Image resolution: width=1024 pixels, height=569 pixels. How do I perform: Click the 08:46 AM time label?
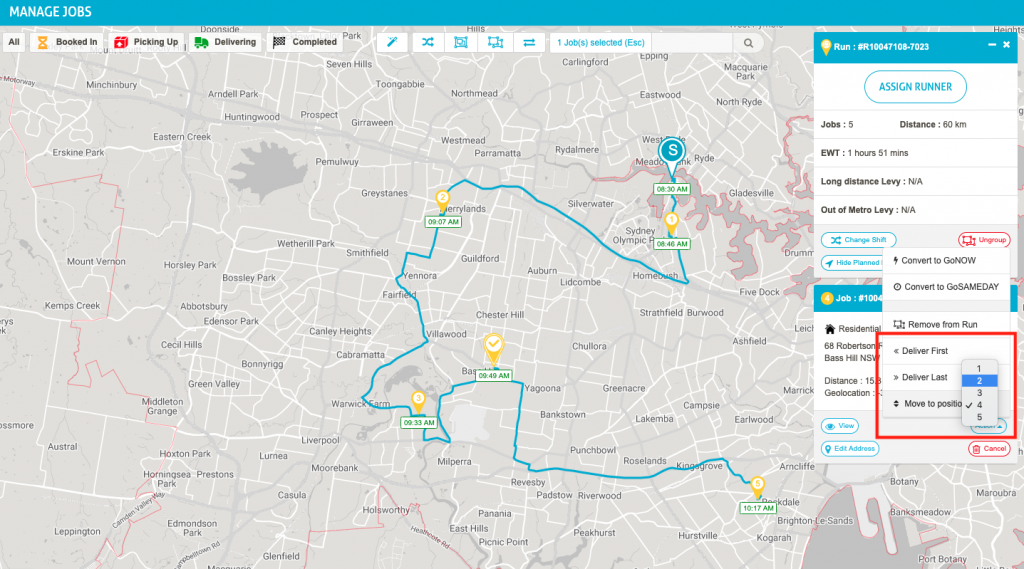point(672,244)
